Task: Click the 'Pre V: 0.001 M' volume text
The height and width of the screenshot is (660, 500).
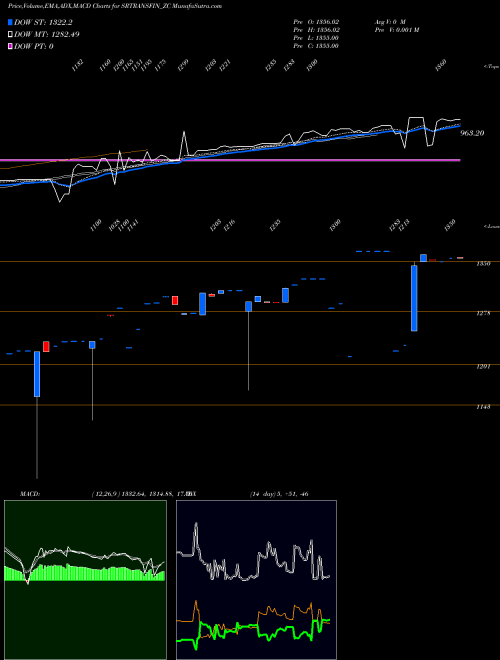Action: coord(396,30)
